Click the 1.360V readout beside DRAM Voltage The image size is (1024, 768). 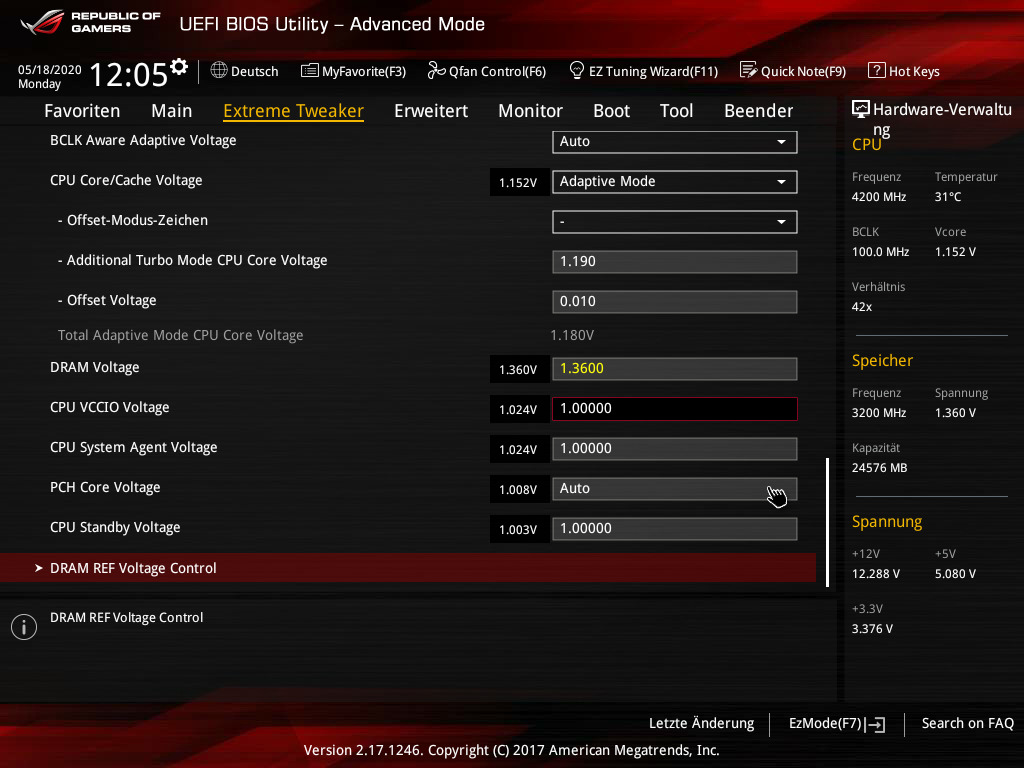(x=519, y=369)
